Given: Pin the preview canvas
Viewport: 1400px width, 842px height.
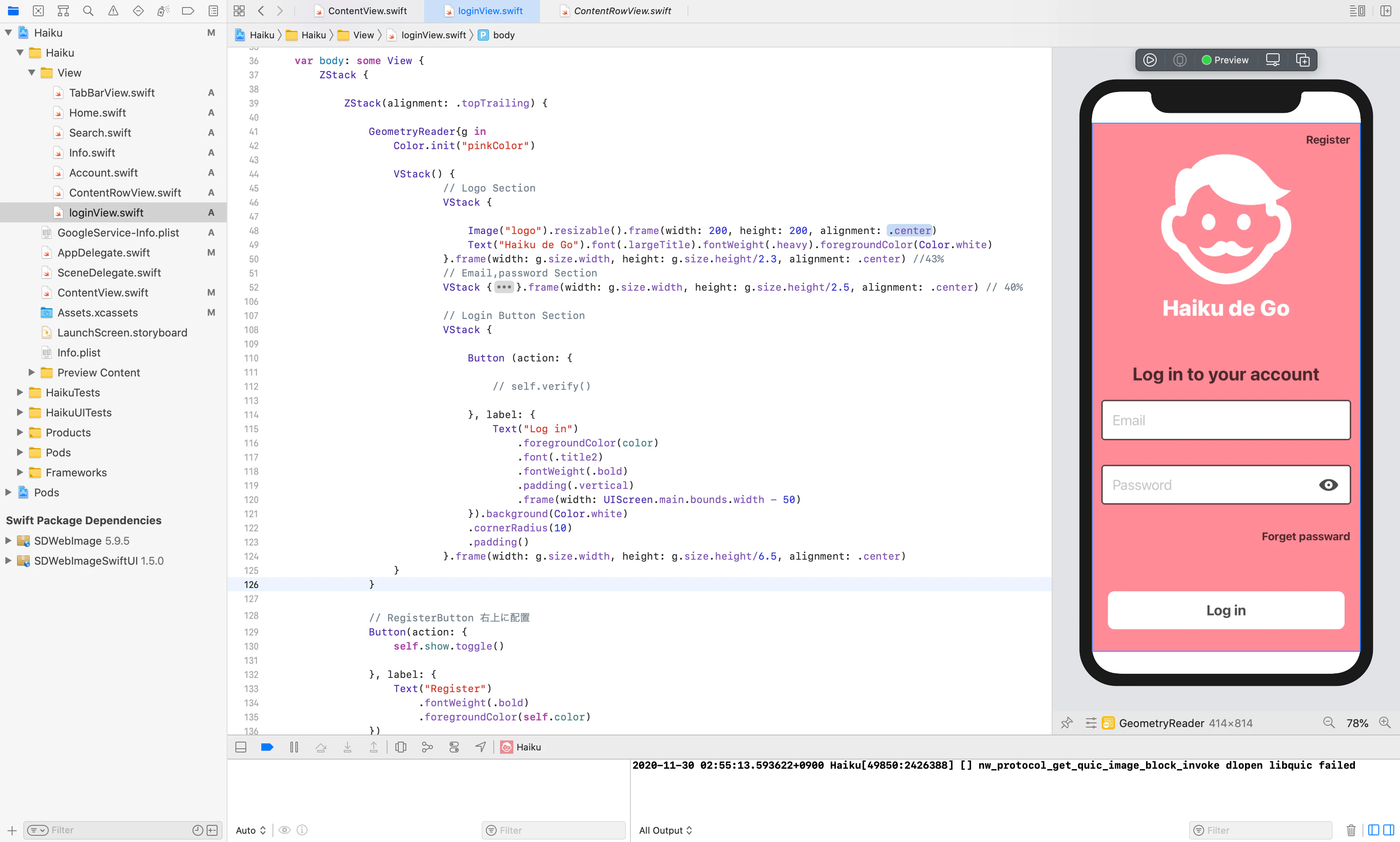Looking at the screenshot, I should click(x=1067, y=723).
